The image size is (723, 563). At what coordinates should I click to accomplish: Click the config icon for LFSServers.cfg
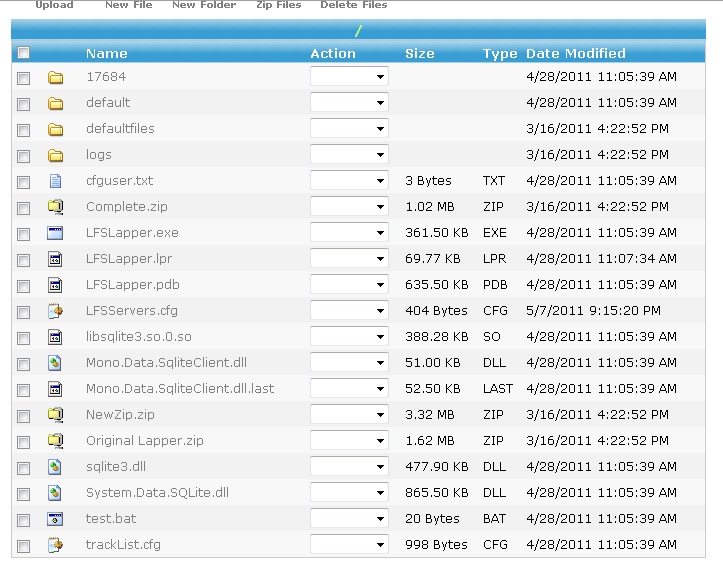tap(55, 311)
